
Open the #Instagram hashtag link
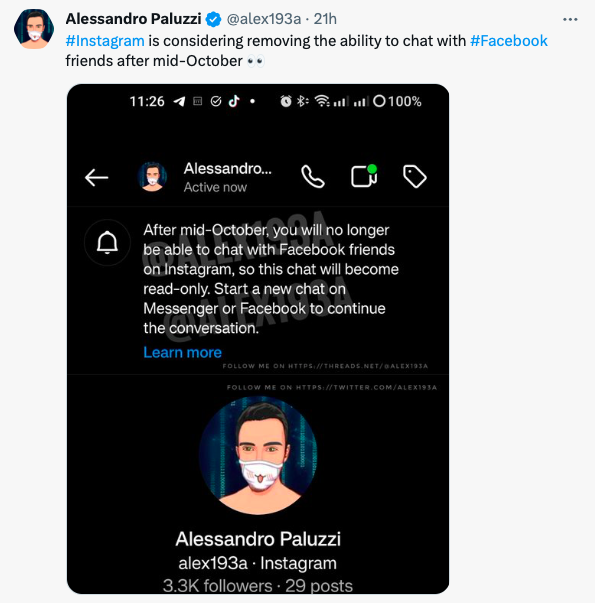click(x=105, y=41)
